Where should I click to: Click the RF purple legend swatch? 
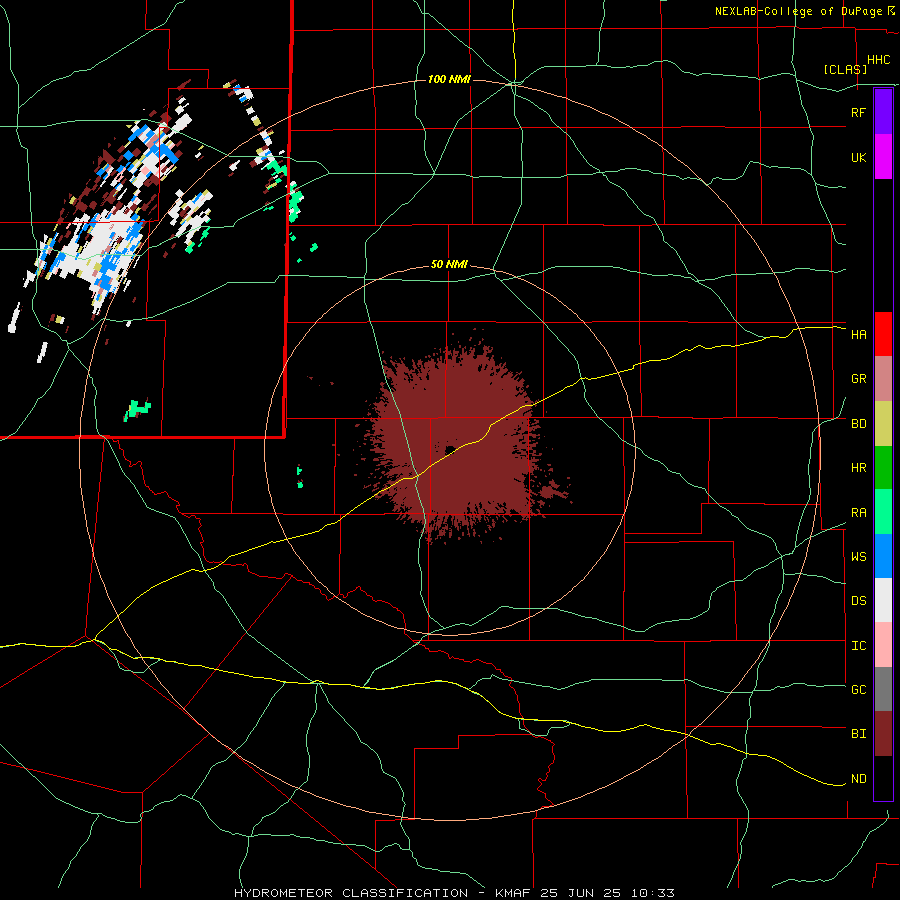(x=883, y=112)
